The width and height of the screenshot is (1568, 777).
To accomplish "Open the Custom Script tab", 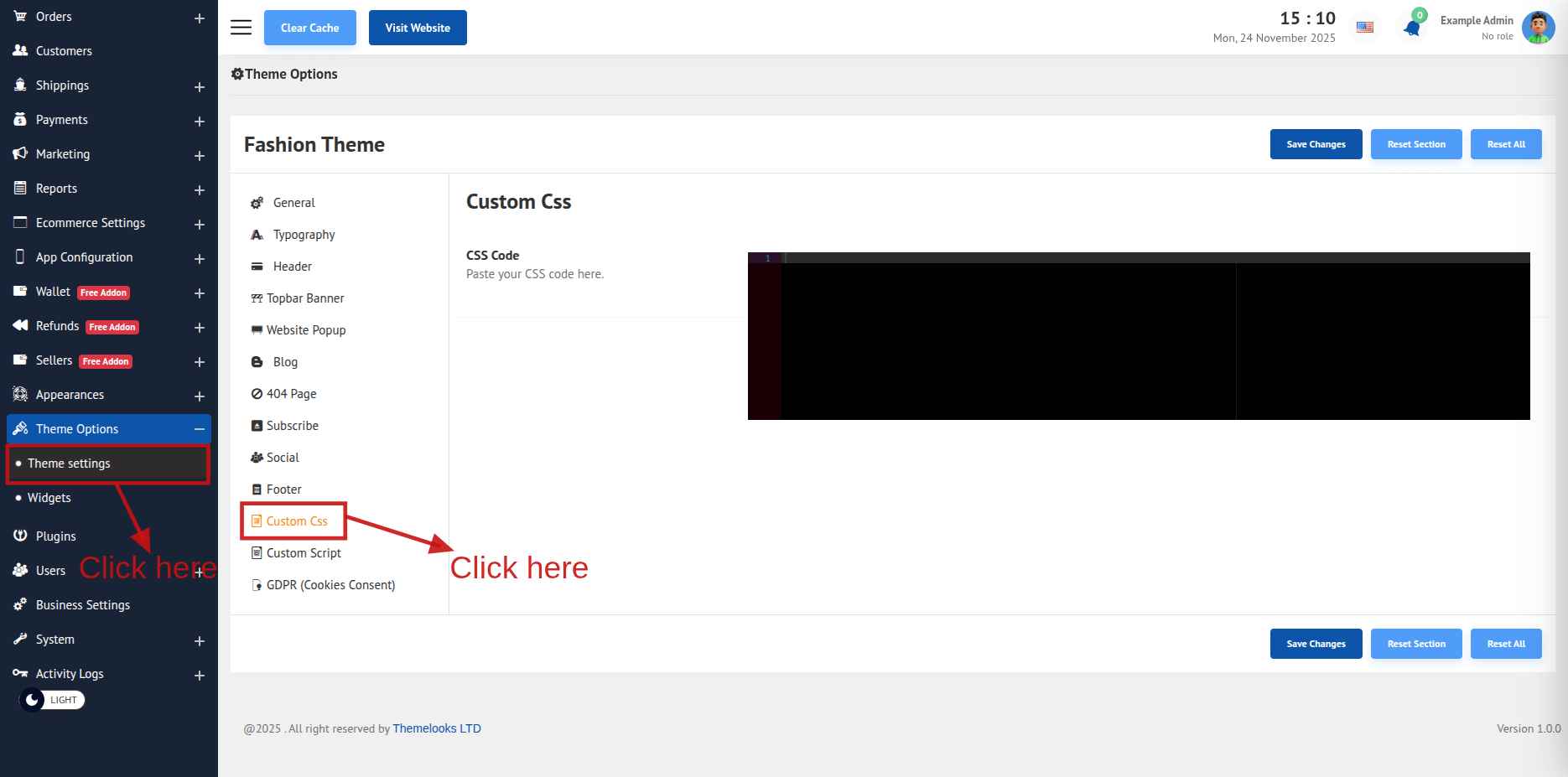I will click(304, 553).
